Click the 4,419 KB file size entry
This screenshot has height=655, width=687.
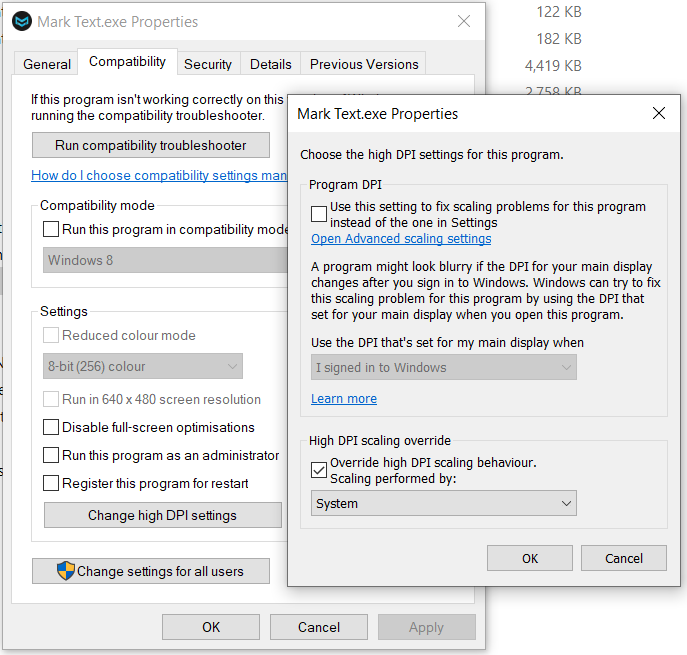(x=553, y=66)
